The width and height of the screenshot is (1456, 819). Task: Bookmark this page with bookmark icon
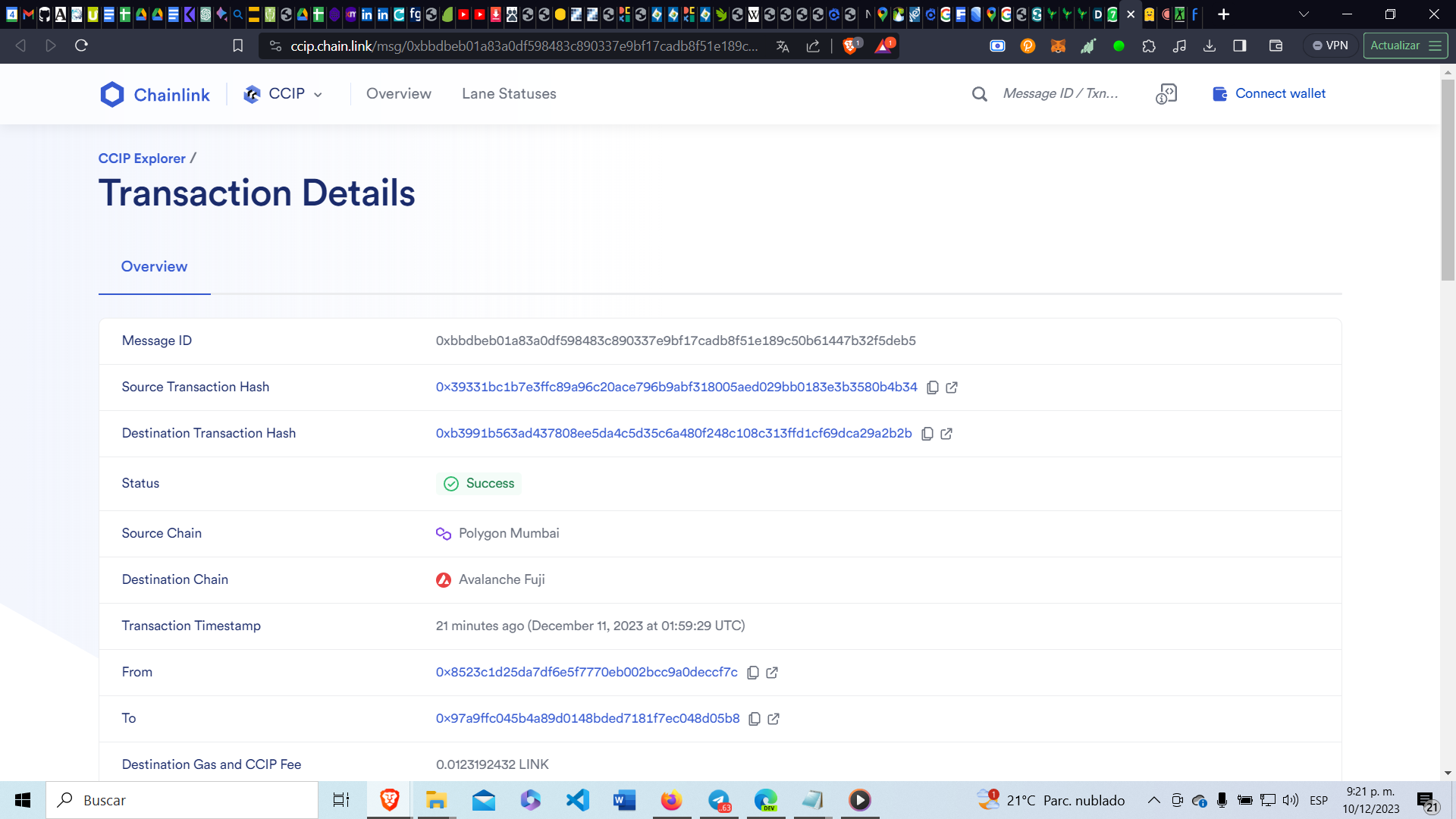(237, 46)
